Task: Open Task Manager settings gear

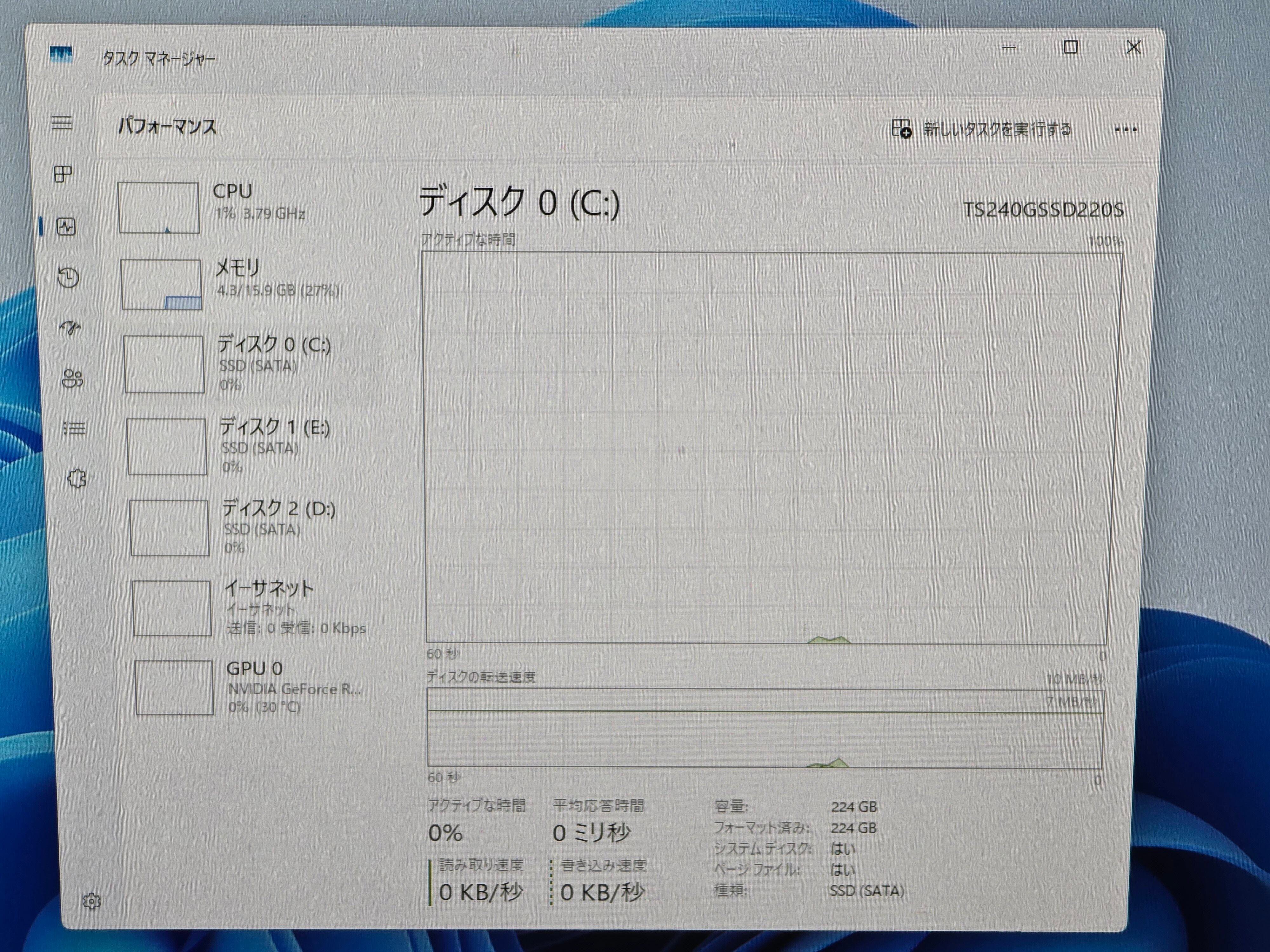Action: pos(92,901)
